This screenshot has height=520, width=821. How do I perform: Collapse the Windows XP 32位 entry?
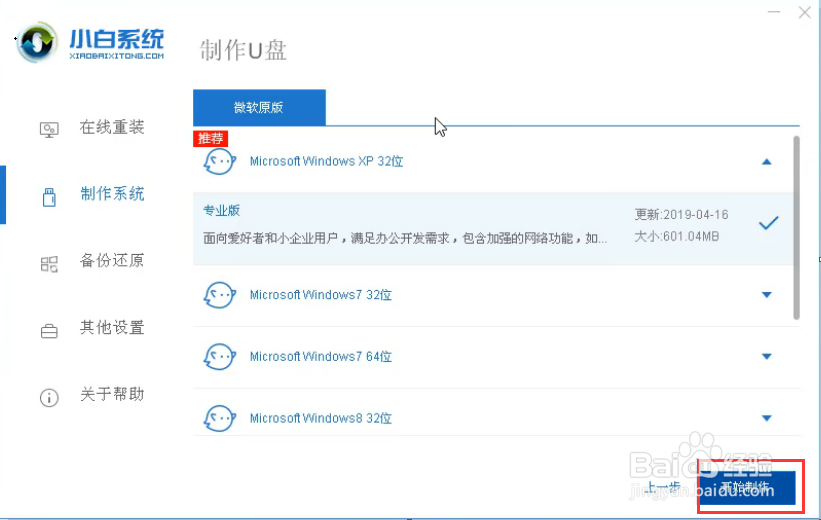pos(767,162)
